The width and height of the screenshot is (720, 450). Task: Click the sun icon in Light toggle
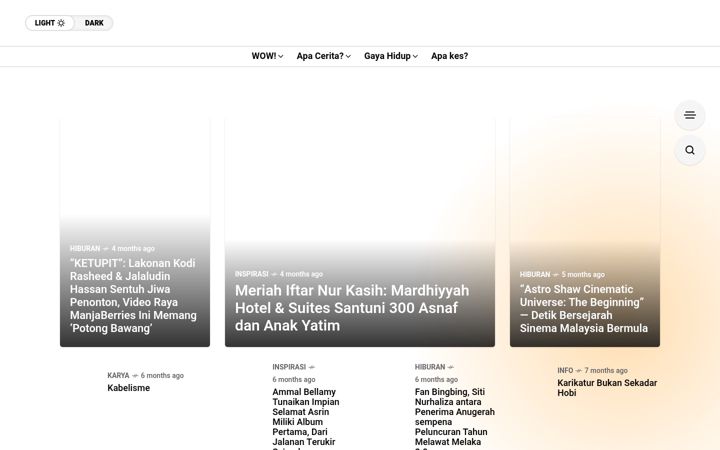(61, 23)
